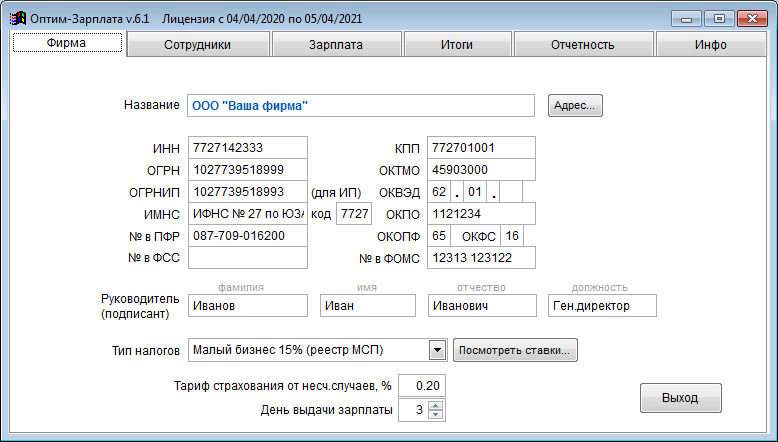Go to the Итоги tab

pos(457,45)
